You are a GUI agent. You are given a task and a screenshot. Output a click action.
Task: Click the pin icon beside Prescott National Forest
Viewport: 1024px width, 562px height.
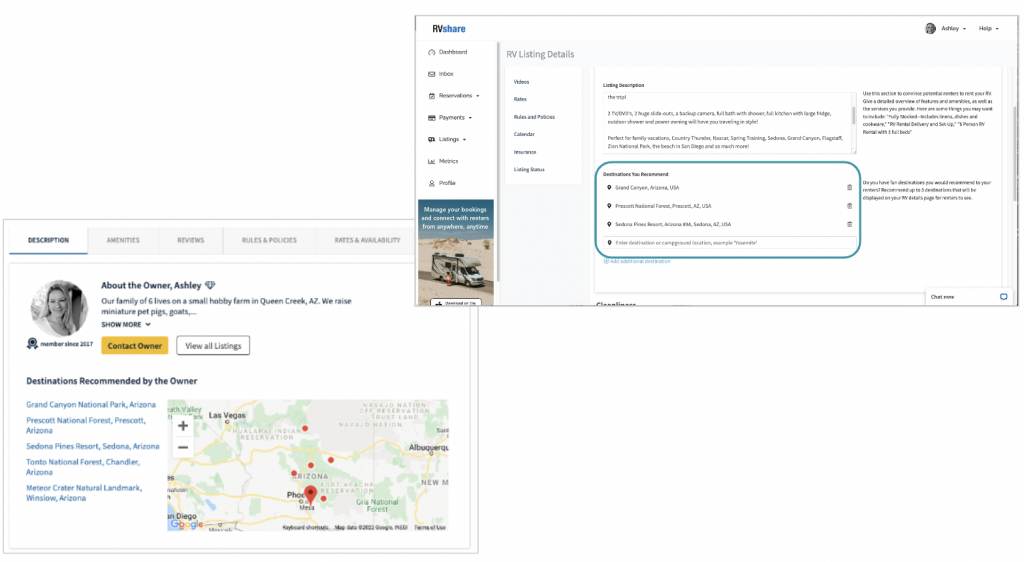pyautogui.click(x=609, y=206)
